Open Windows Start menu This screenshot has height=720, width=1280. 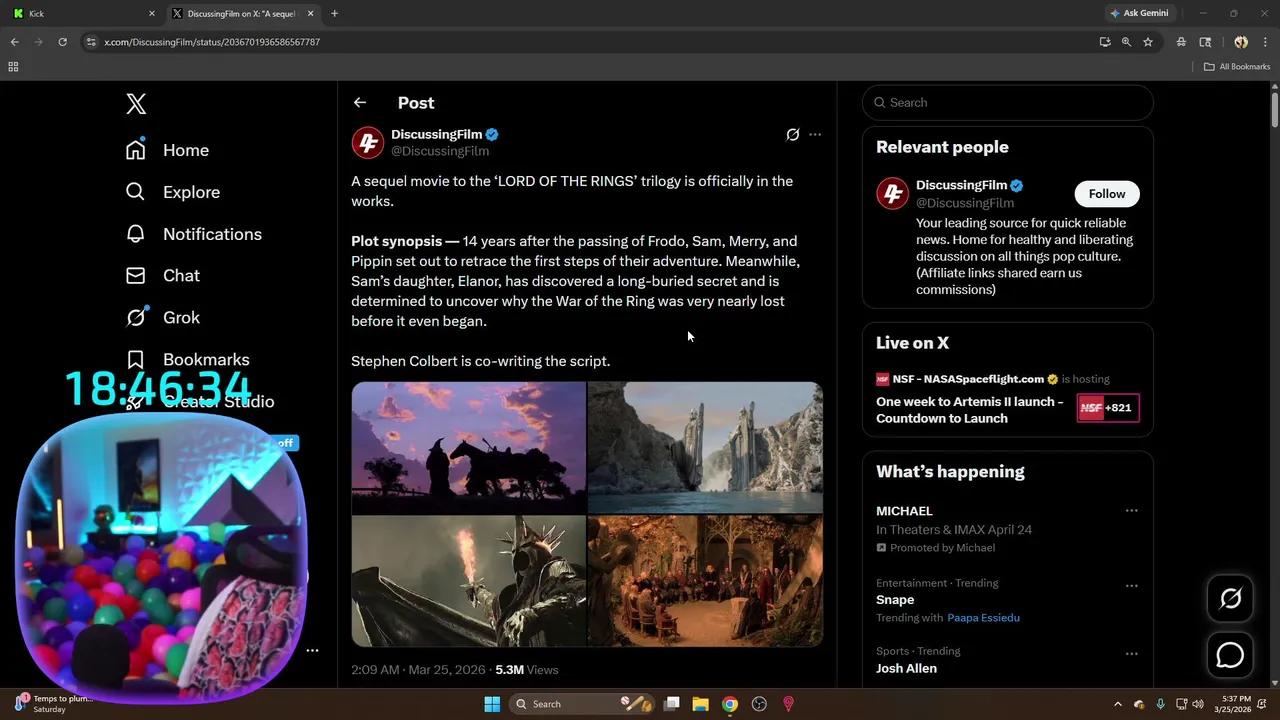(x=492, y=704)
